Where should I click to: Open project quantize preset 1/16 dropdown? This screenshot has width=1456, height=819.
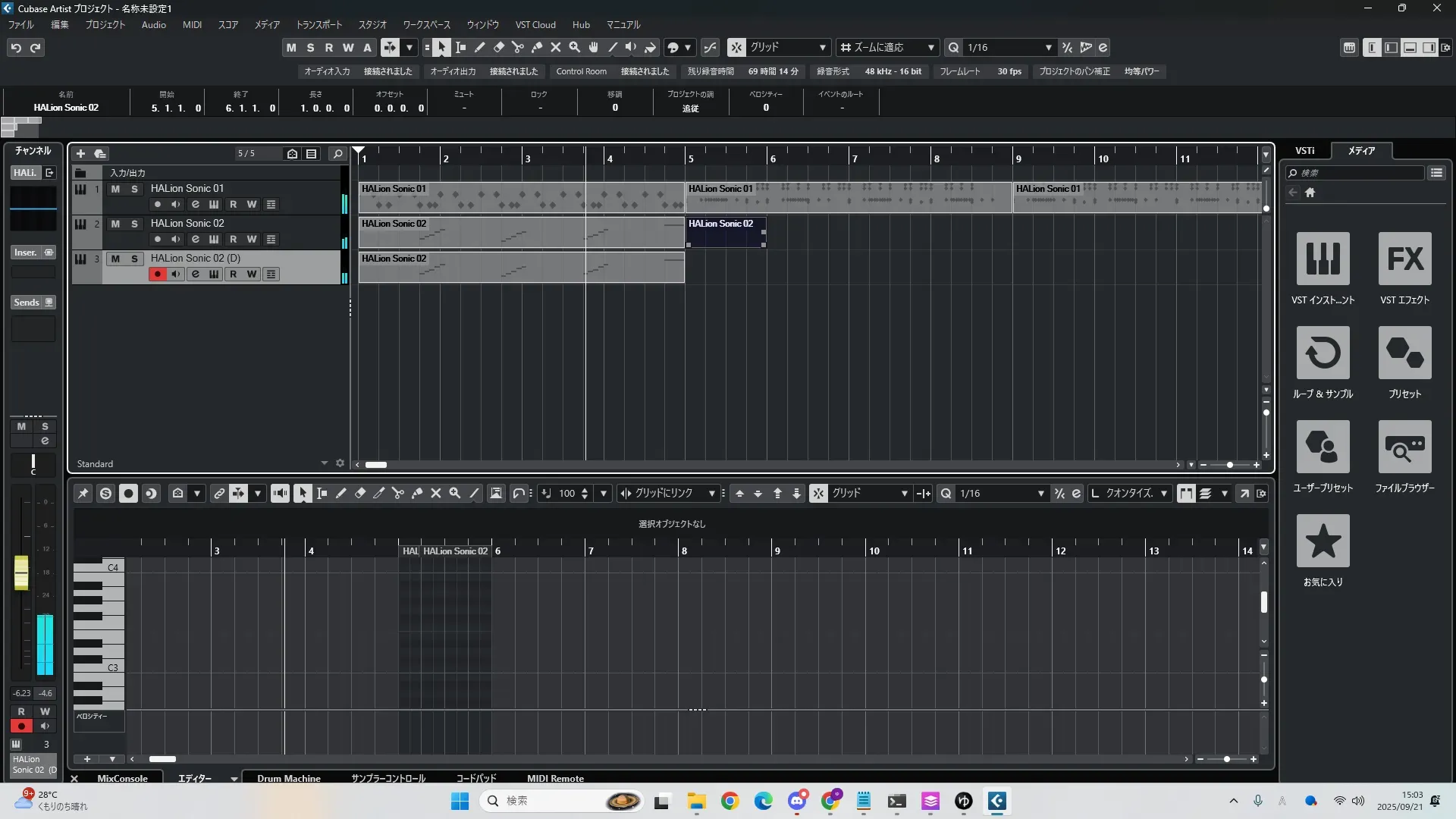pos(1009,48)
